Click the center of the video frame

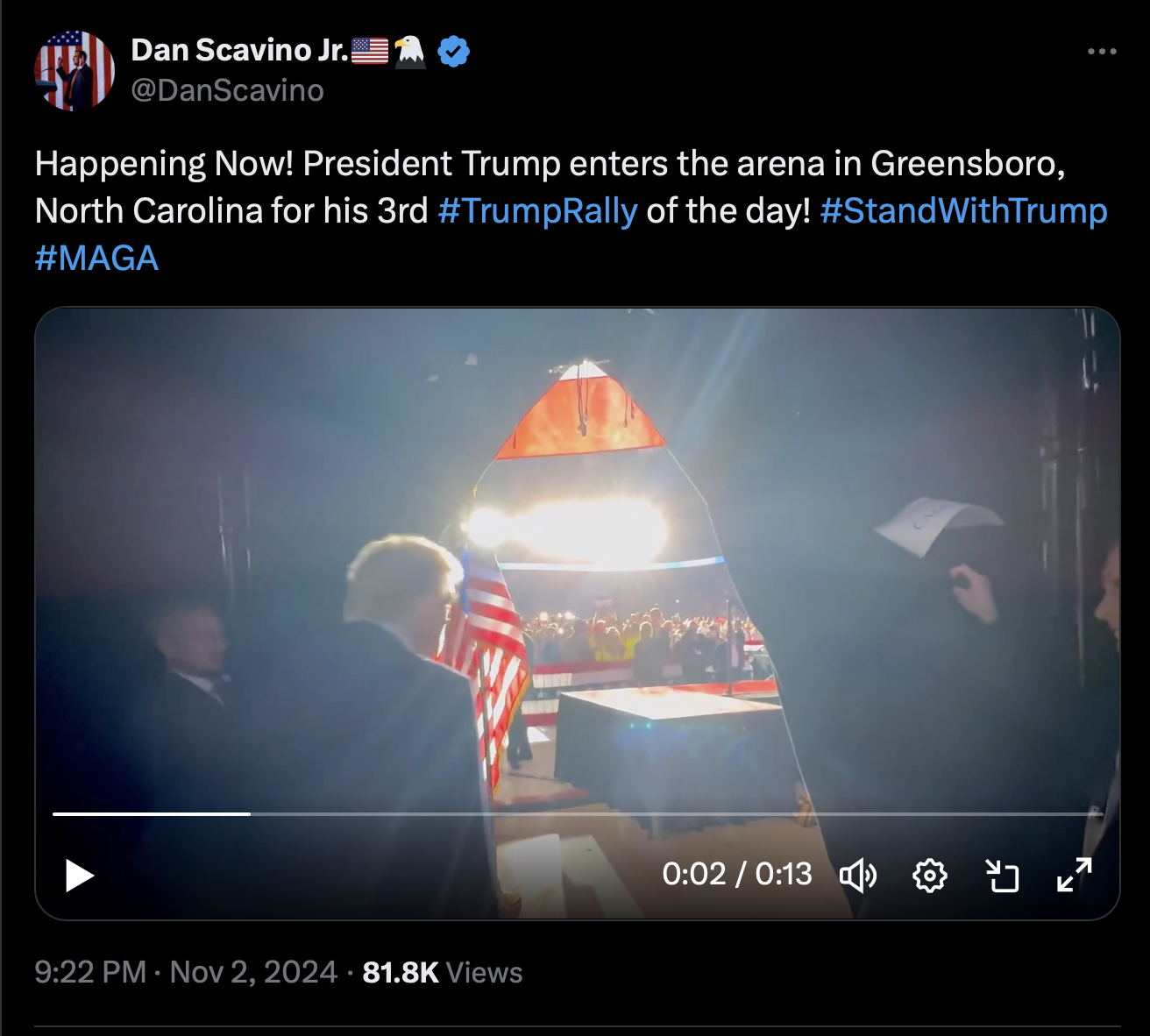tap(578, 614)
